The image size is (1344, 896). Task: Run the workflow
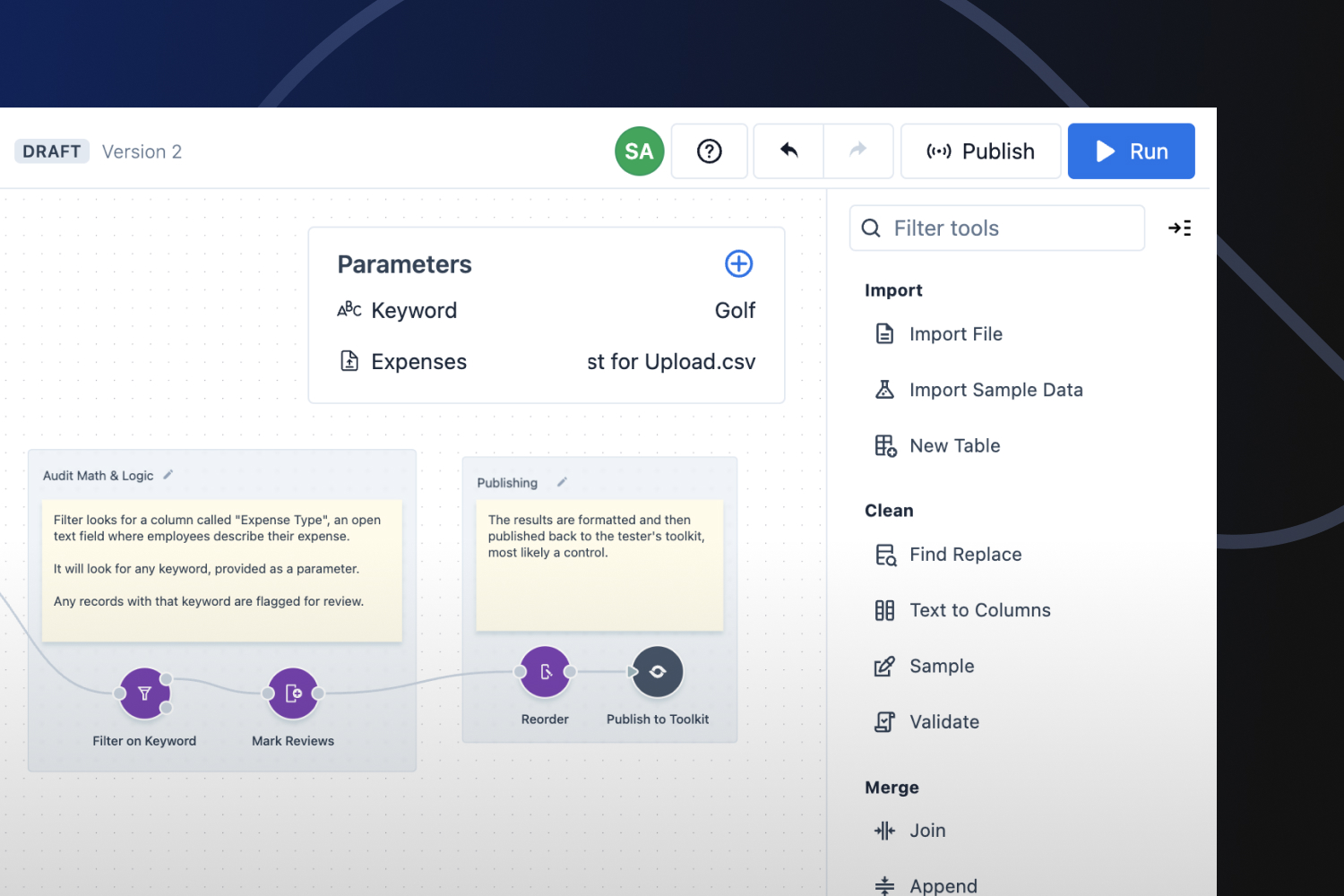pos(1131,151)
